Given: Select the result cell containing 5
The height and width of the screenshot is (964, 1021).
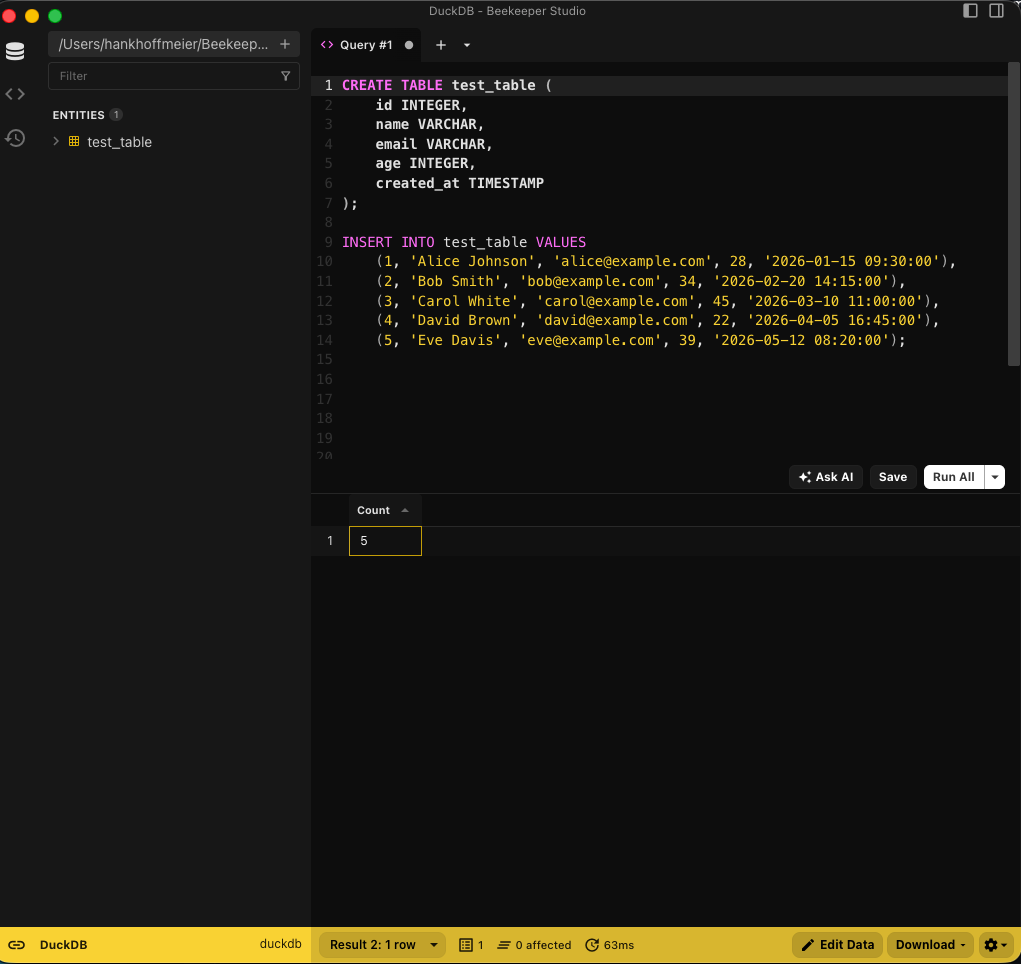Looking at the screenshot, I should pyautogui.click(x=385, y=541).
